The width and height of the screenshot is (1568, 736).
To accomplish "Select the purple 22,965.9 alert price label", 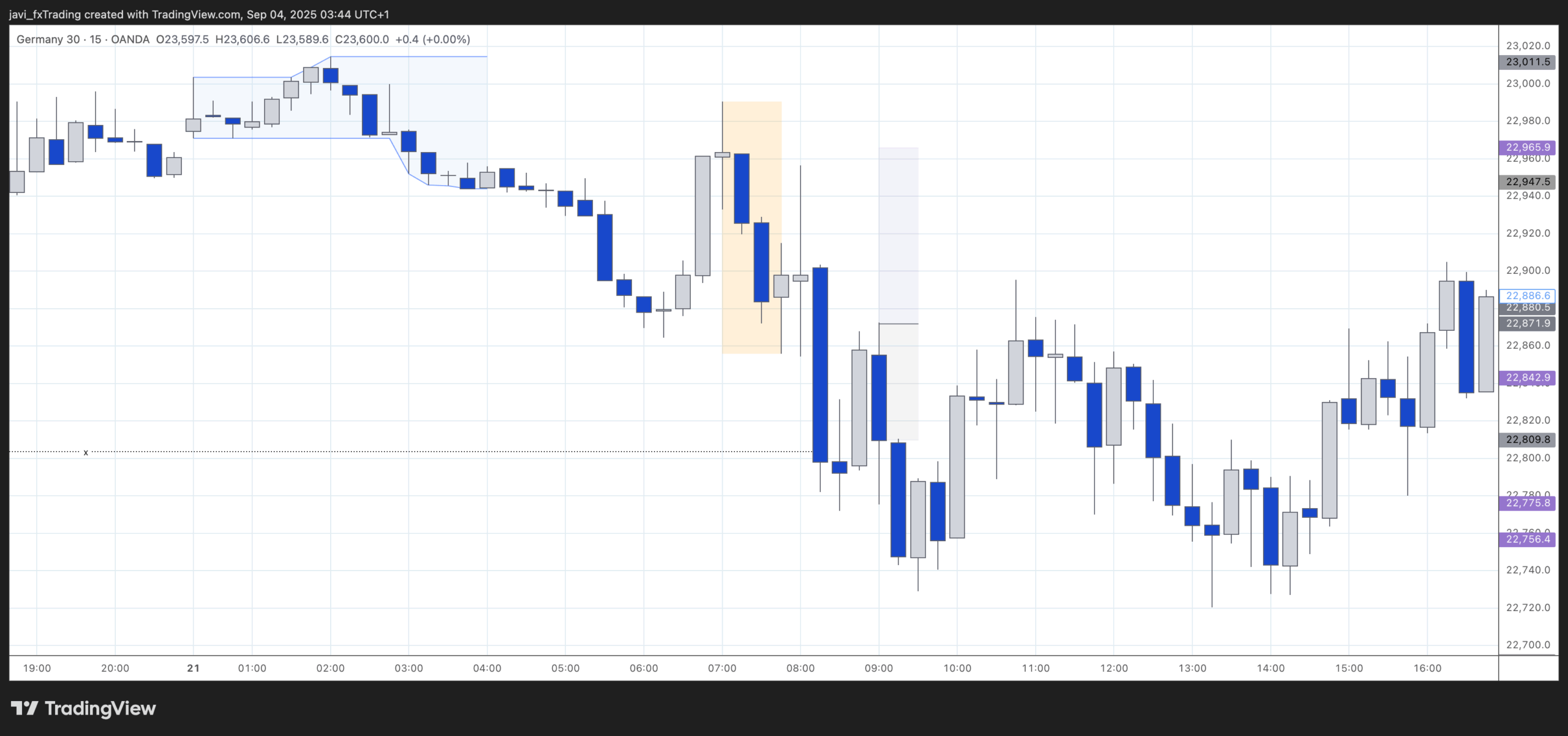I will coord(1529,147).
